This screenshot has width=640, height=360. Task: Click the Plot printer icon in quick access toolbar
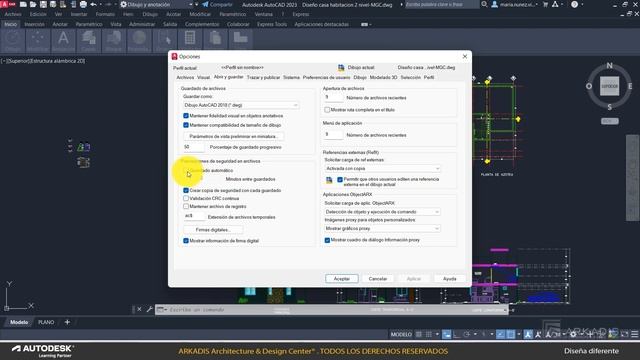pyautogui.click(x=83, y=4)
